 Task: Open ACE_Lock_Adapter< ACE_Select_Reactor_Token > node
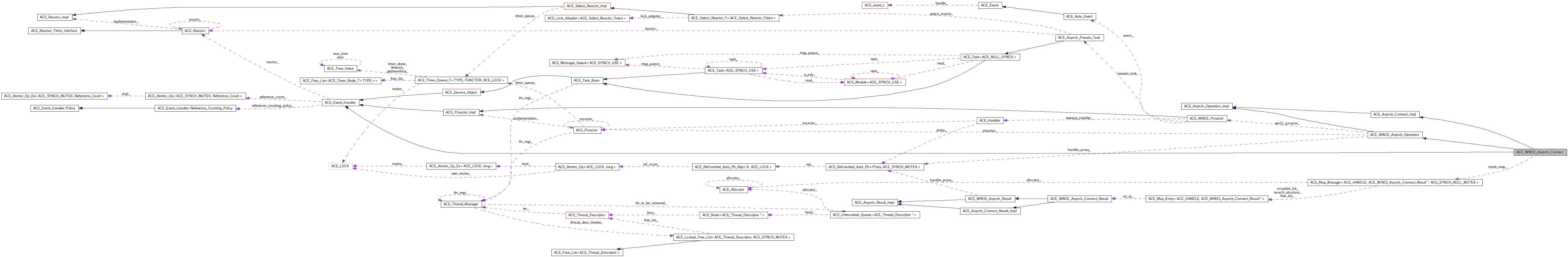click(x=587, y=18)
